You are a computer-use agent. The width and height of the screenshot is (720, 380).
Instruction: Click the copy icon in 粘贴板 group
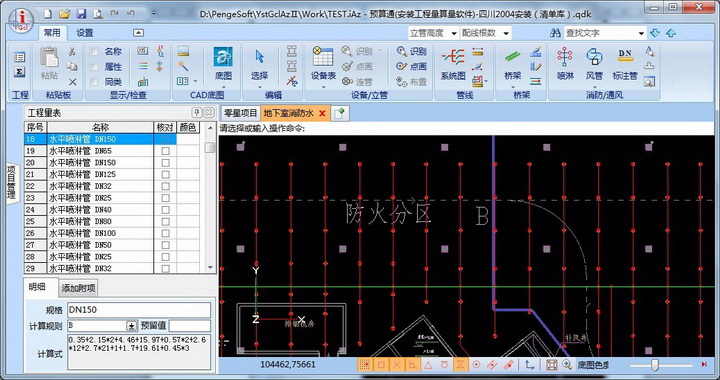72,67
